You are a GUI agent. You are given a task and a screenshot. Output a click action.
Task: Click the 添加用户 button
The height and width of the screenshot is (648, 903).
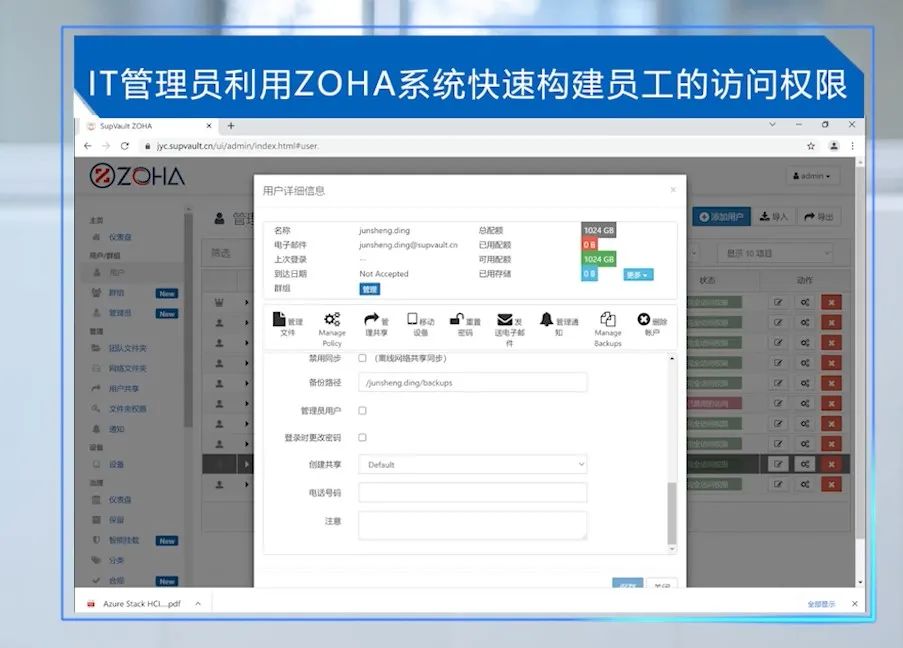pos(720,216)
